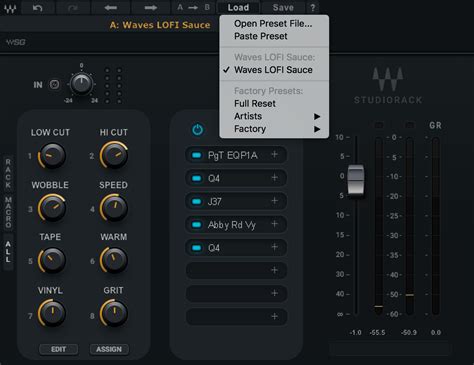Bypass the last Q4 plugin
Image resolution: width=474 pixels, height=365 pixels.
[x=197, y=248]
